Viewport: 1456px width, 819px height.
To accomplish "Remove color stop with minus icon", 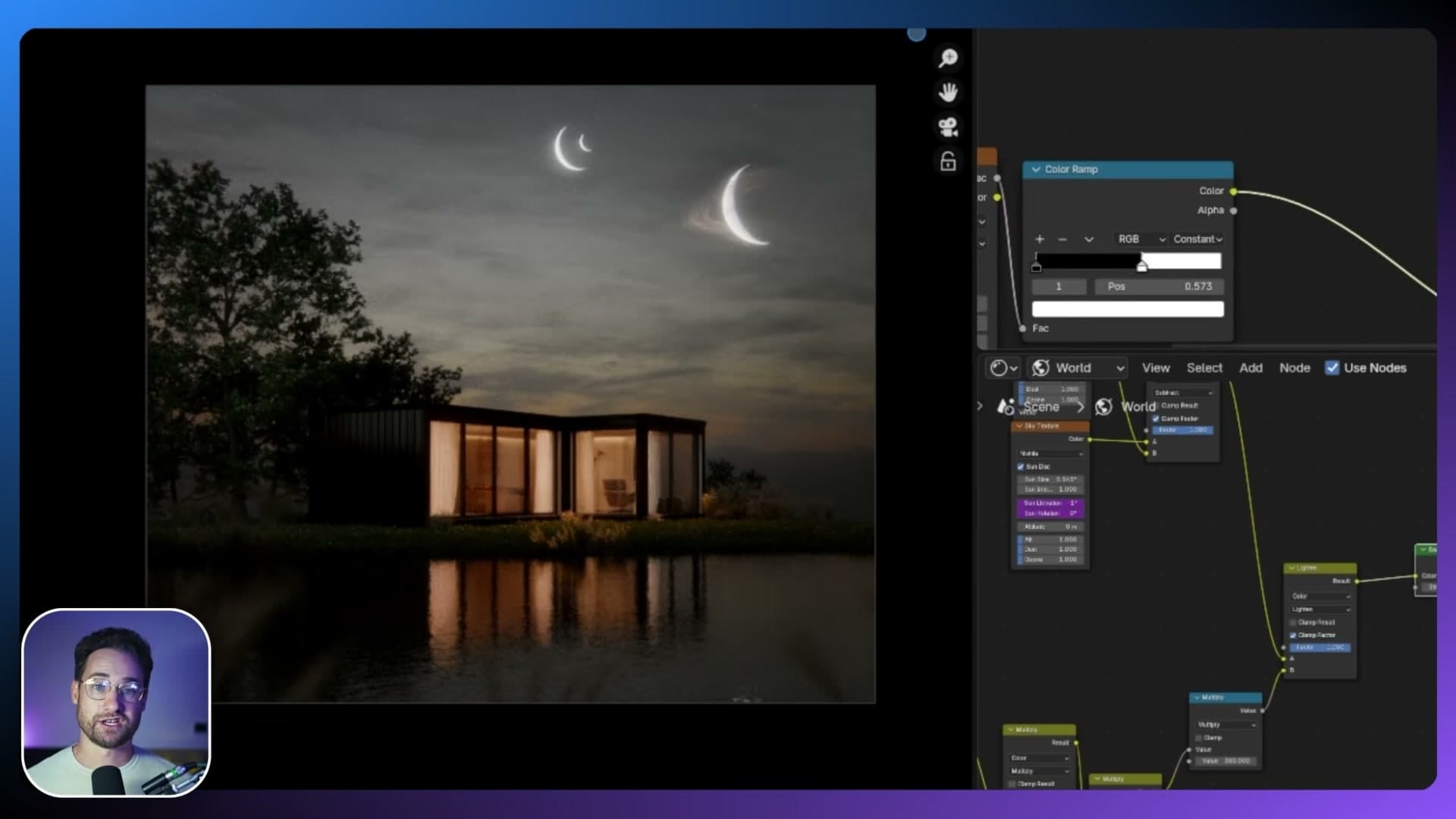I will click(x=1062, y=239).
